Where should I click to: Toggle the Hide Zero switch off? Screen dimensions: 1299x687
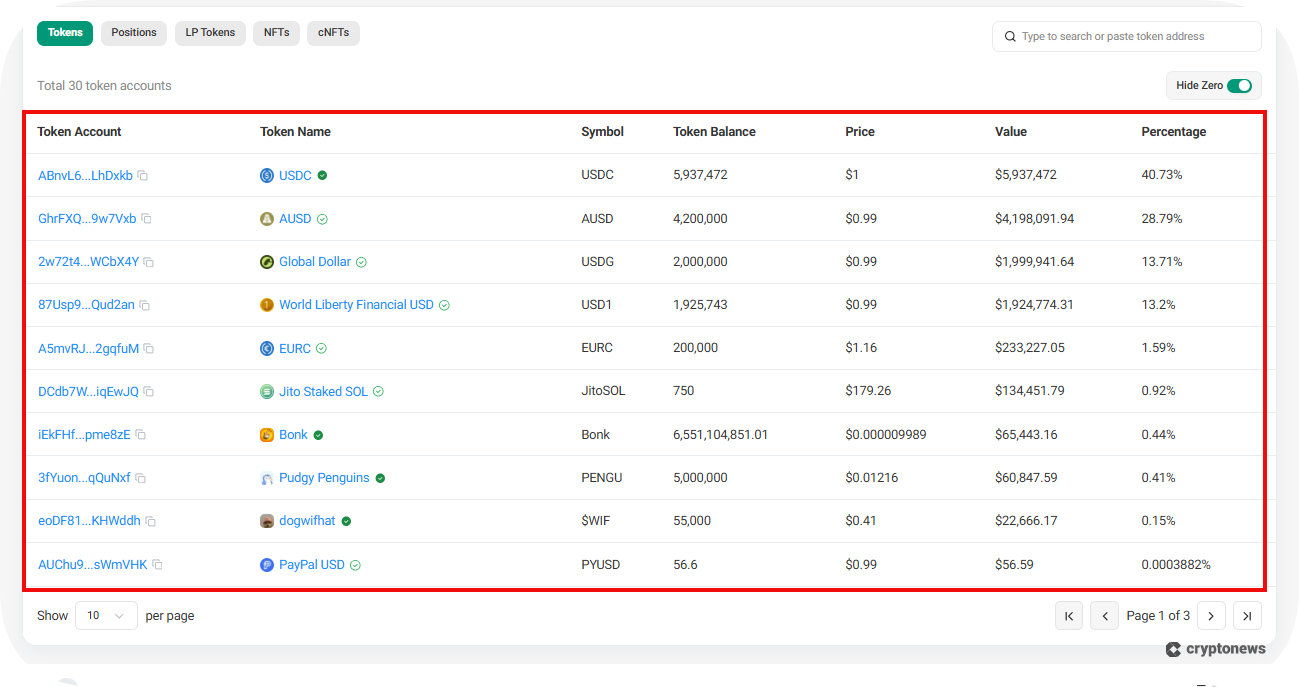click(x=1240, y=86)
